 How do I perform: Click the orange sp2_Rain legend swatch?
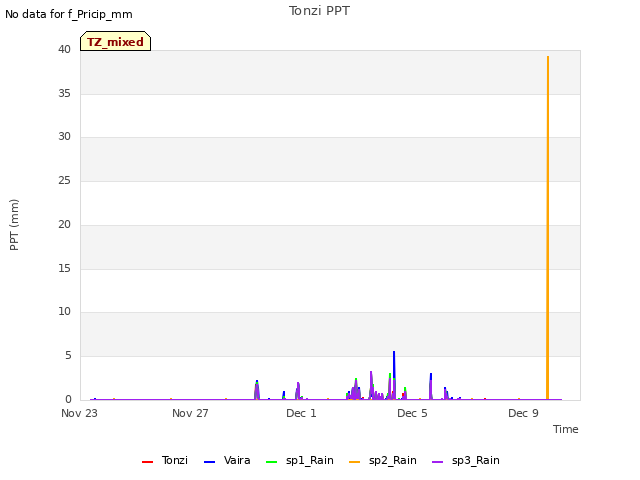(355, 462)
